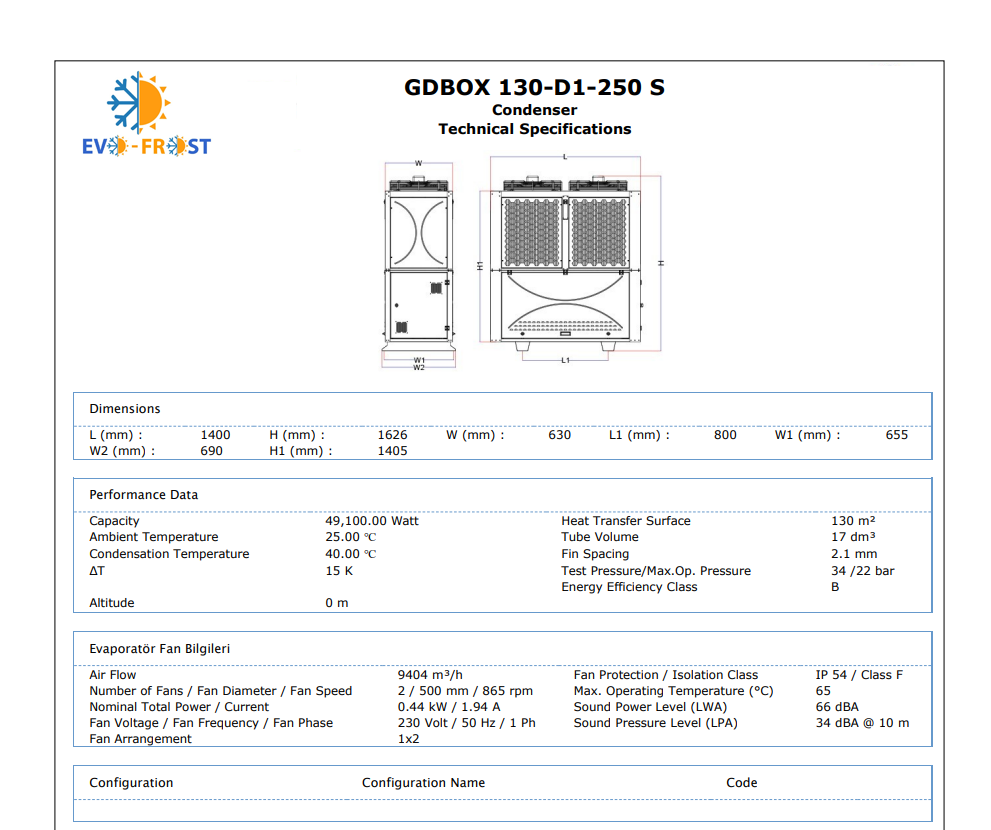Select the value "0.44 kW / 1.94 A"
Image resolution: width=991 pixels, height=830 pixels.
click(x=449, y=707)
